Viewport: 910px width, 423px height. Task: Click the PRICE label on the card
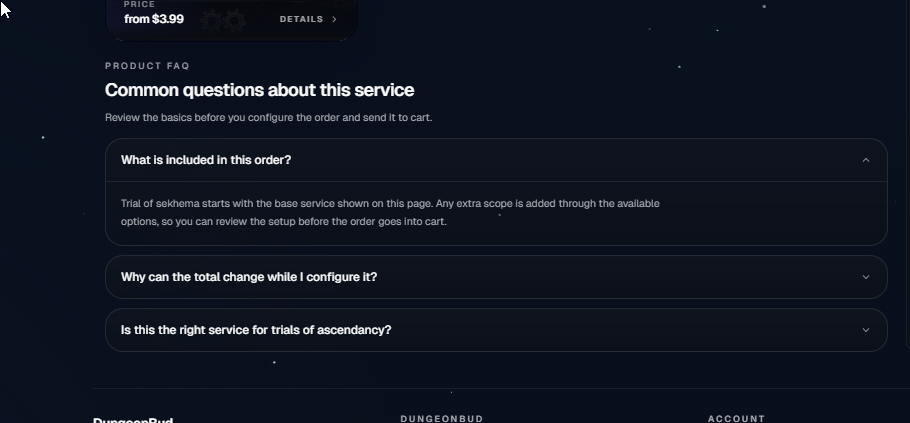139,5
